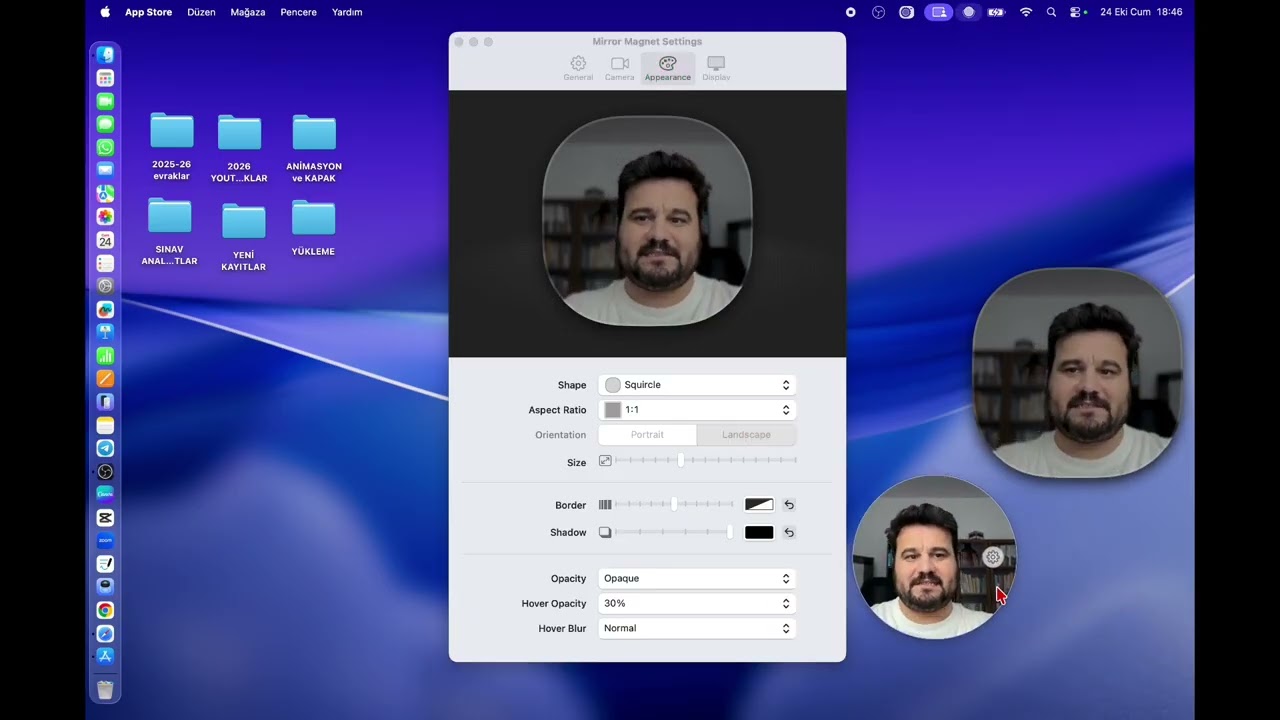Open CapCut from the dock

click(105, 518)
